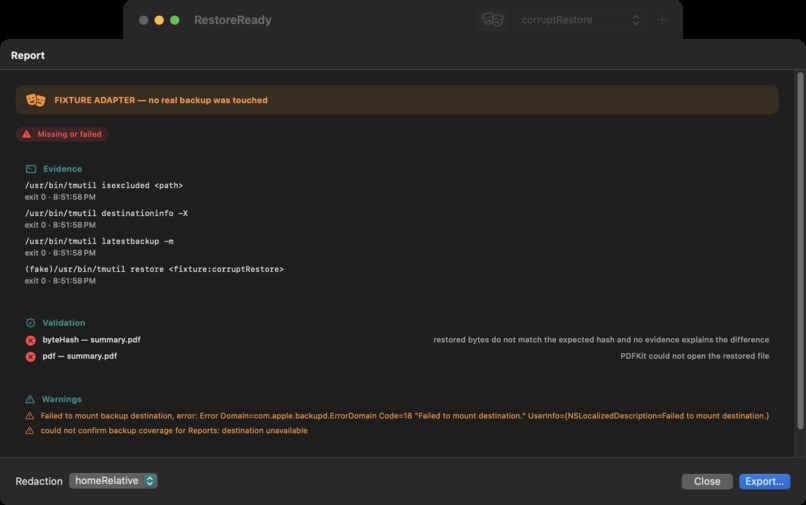The width and height of the screenshot is (806, 505).
Task: Click the RestoreReady window title
Action: click(233, 20)
